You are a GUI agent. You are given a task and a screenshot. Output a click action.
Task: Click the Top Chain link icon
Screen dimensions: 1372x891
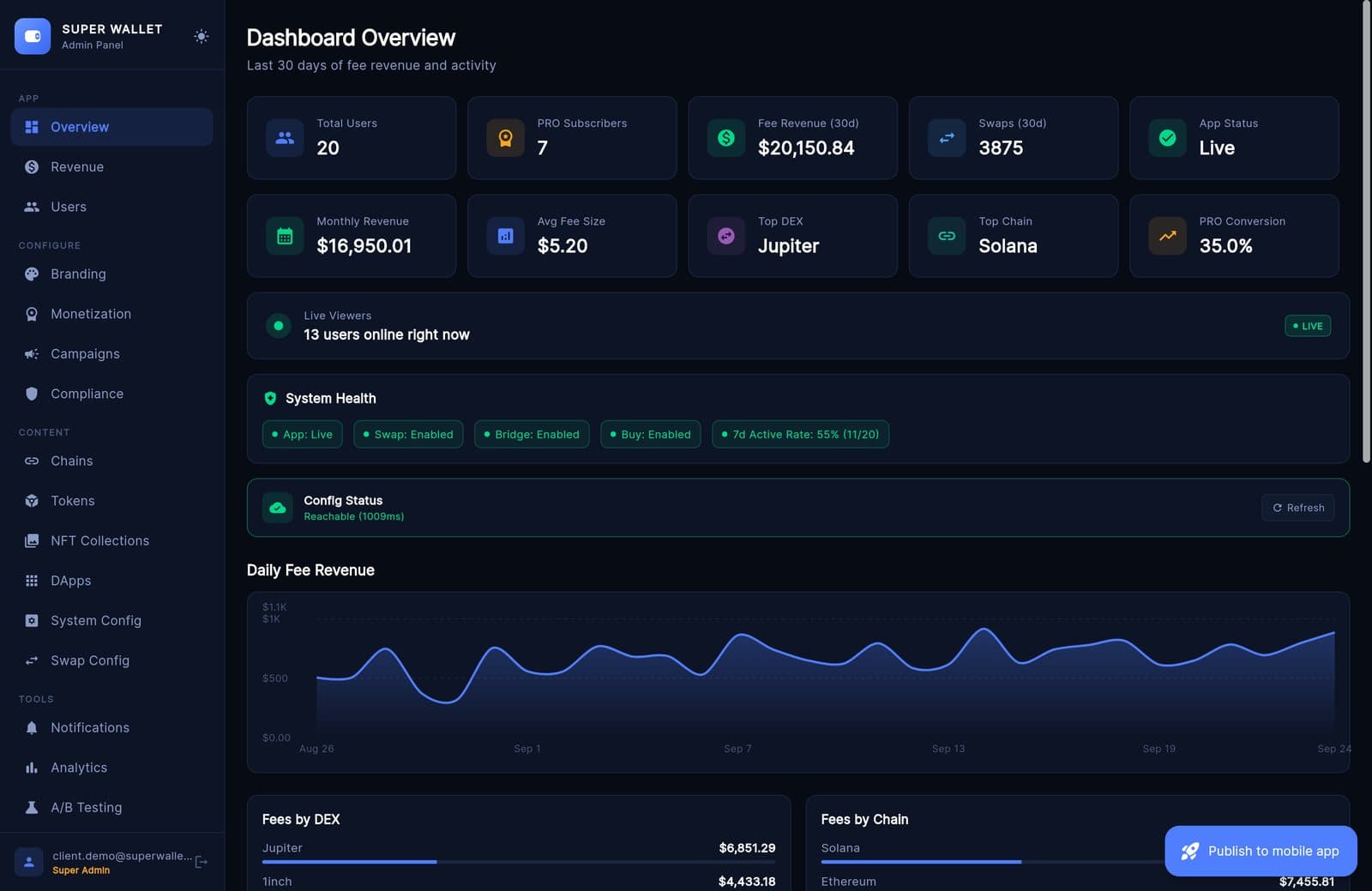[x=947, y=236]
